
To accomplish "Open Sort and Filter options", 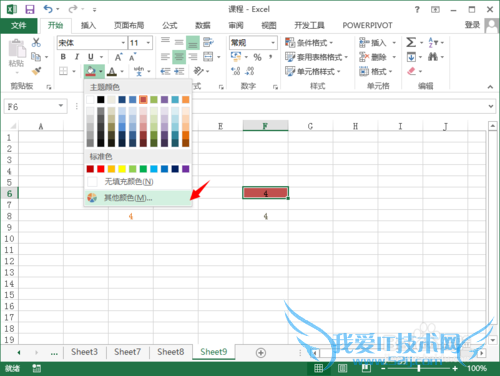I will 433,42.
